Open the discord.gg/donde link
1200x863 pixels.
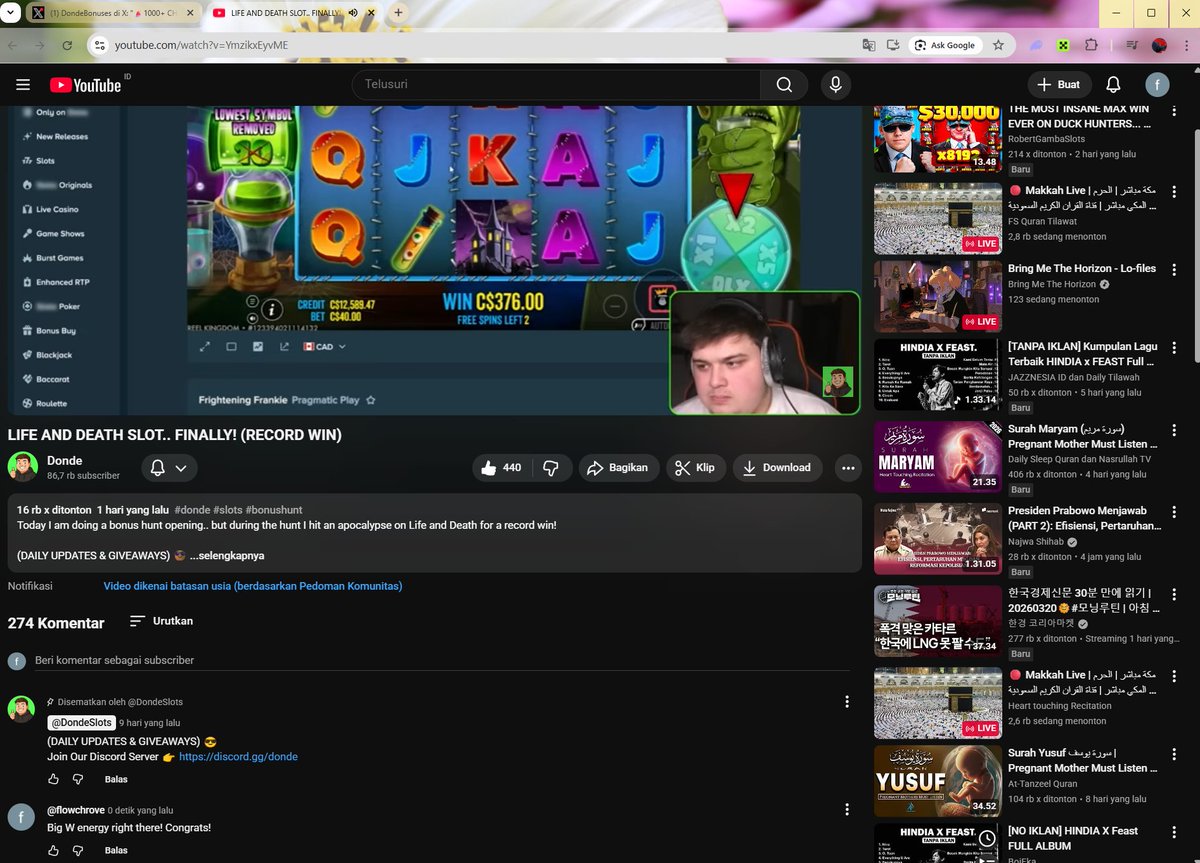click(x=238, y=757)
